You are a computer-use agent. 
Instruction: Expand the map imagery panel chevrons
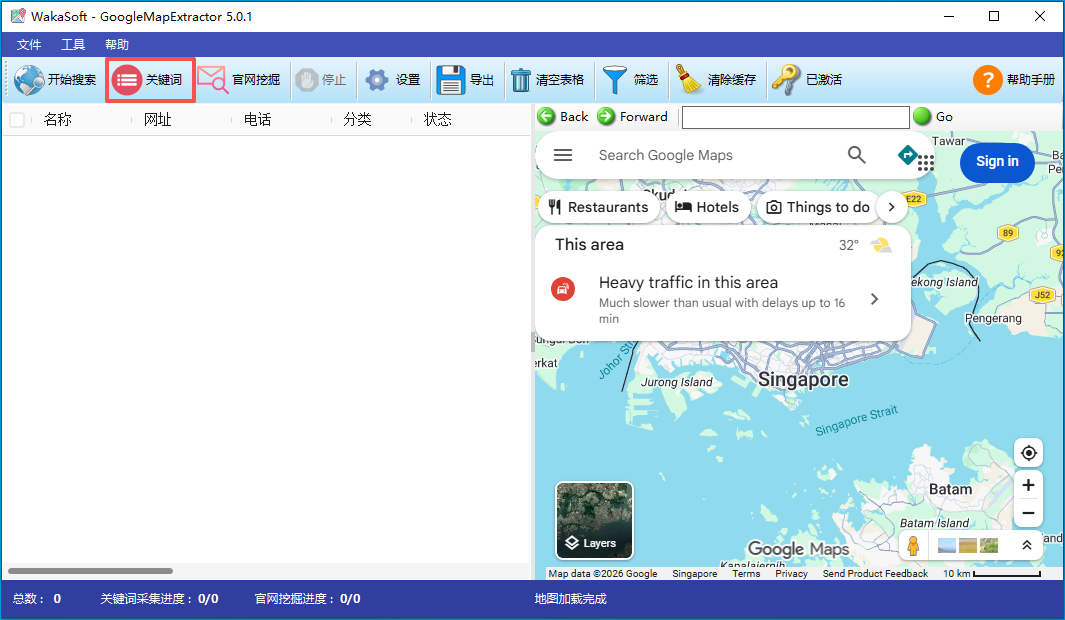click(x=1026, y=545)
